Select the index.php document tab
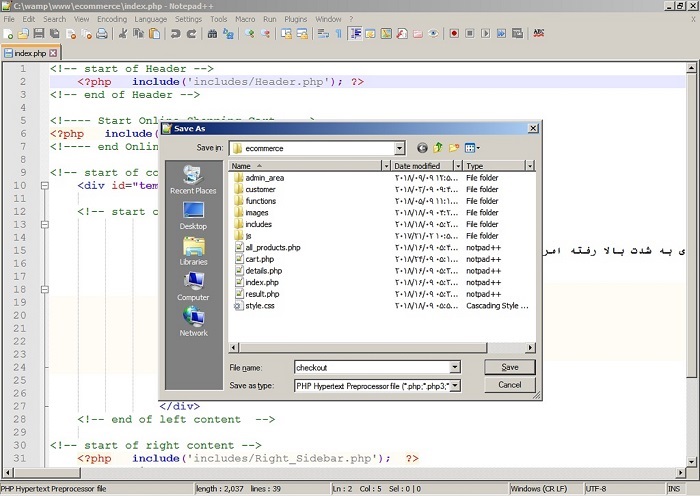Screen dimensions: 700x496 coord(30,53)
